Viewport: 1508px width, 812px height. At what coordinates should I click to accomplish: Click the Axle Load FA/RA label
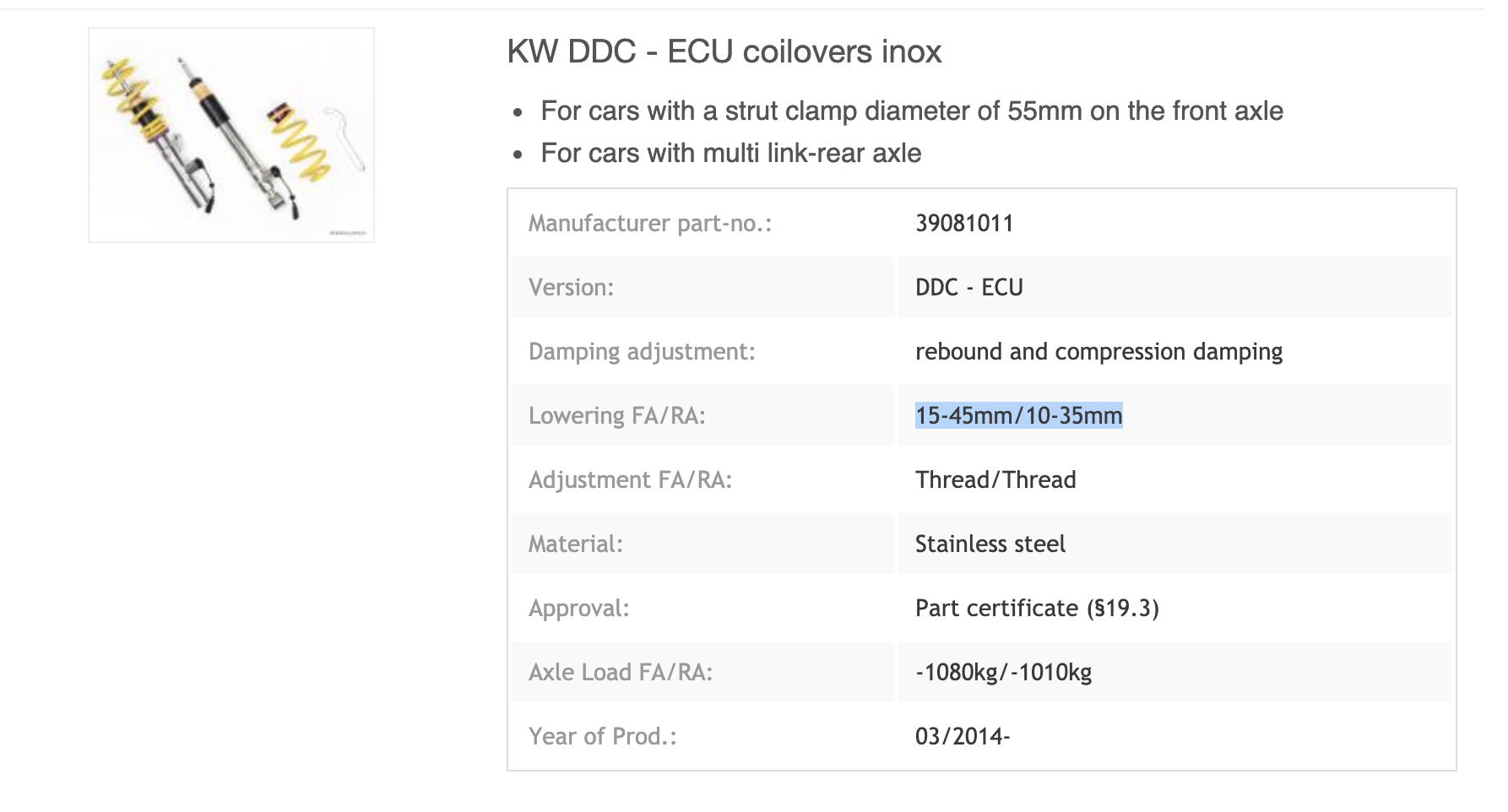pyautogui.click(x=620, y=673)
